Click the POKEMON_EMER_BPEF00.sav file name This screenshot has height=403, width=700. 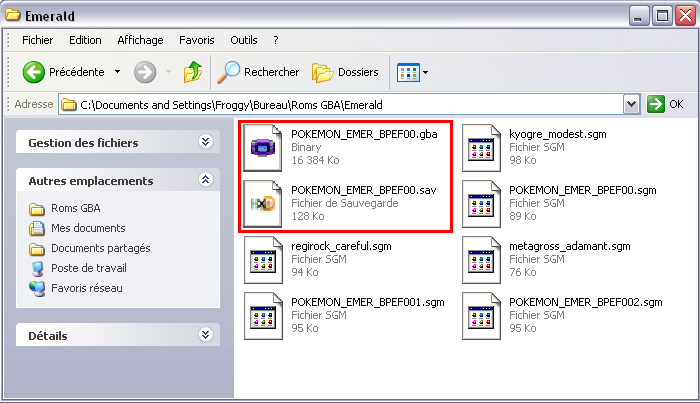[x=364, y=190]
